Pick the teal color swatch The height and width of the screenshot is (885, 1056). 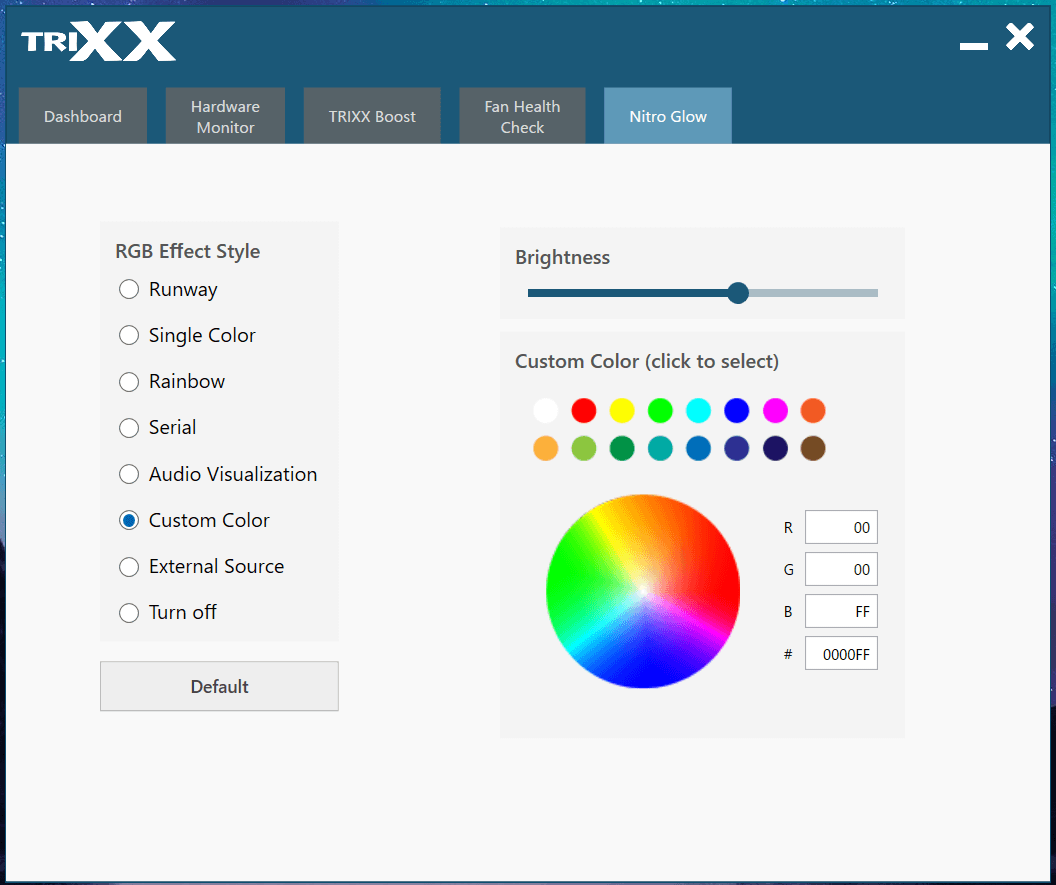tap(660, 448)
